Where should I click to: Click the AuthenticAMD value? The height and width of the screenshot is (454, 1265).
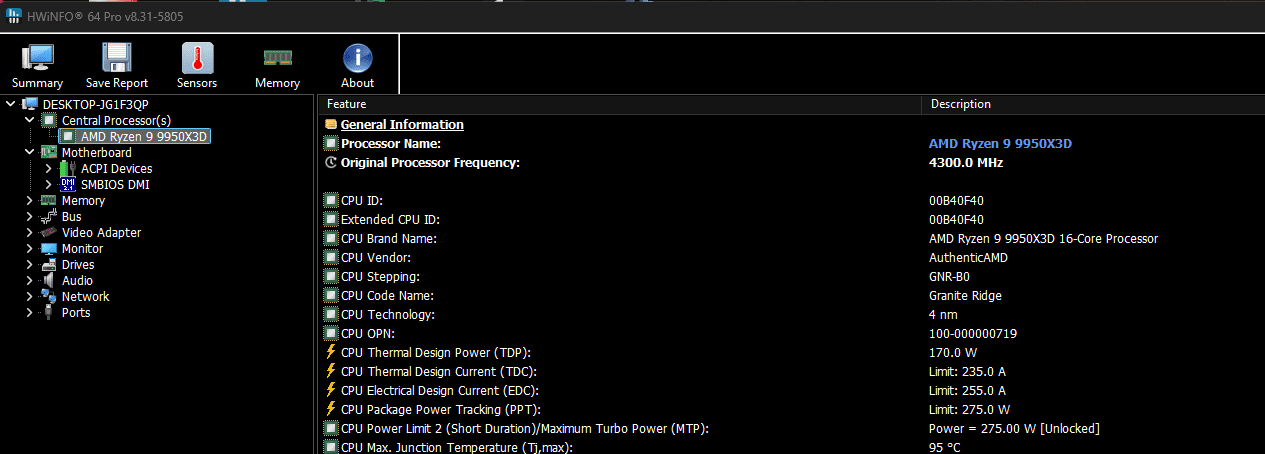click(x=968, y=257)
